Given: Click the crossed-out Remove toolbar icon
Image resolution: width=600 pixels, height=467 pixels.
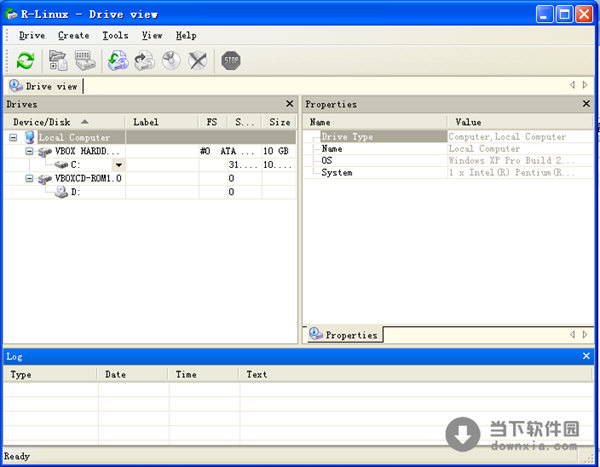Looking at the screenshot, I should point(198,60).
